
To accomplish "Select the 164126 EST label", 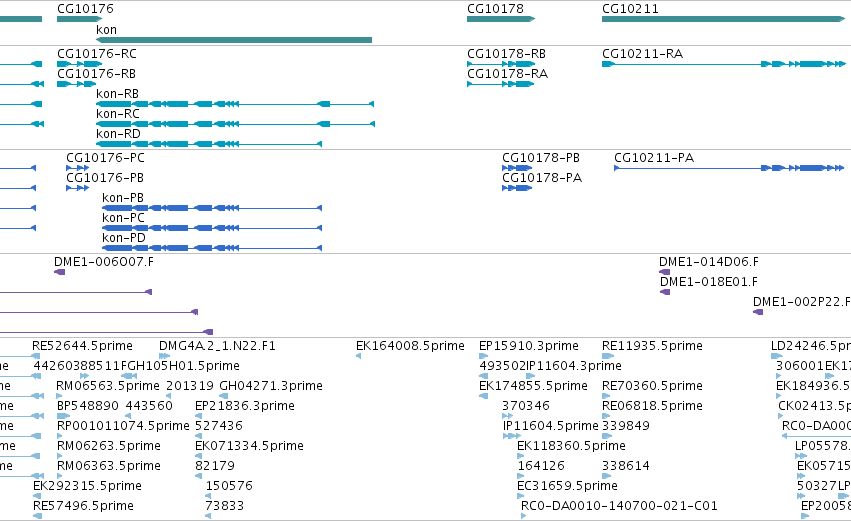I will [x=541, y=466].
